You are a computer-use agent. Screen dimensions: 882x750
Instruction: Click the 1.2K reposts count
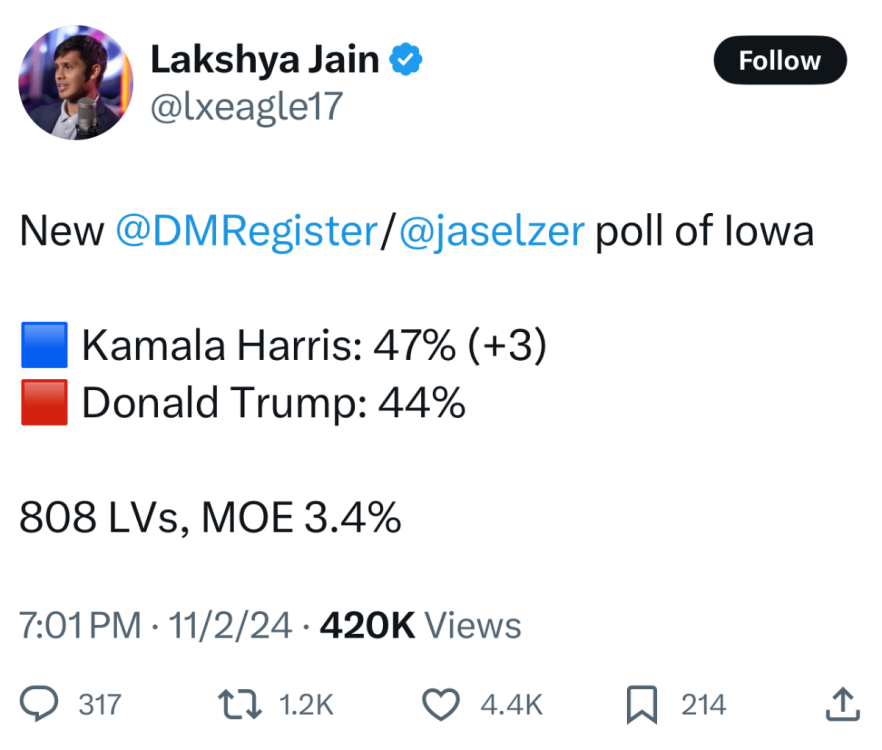tap(306, 705)
